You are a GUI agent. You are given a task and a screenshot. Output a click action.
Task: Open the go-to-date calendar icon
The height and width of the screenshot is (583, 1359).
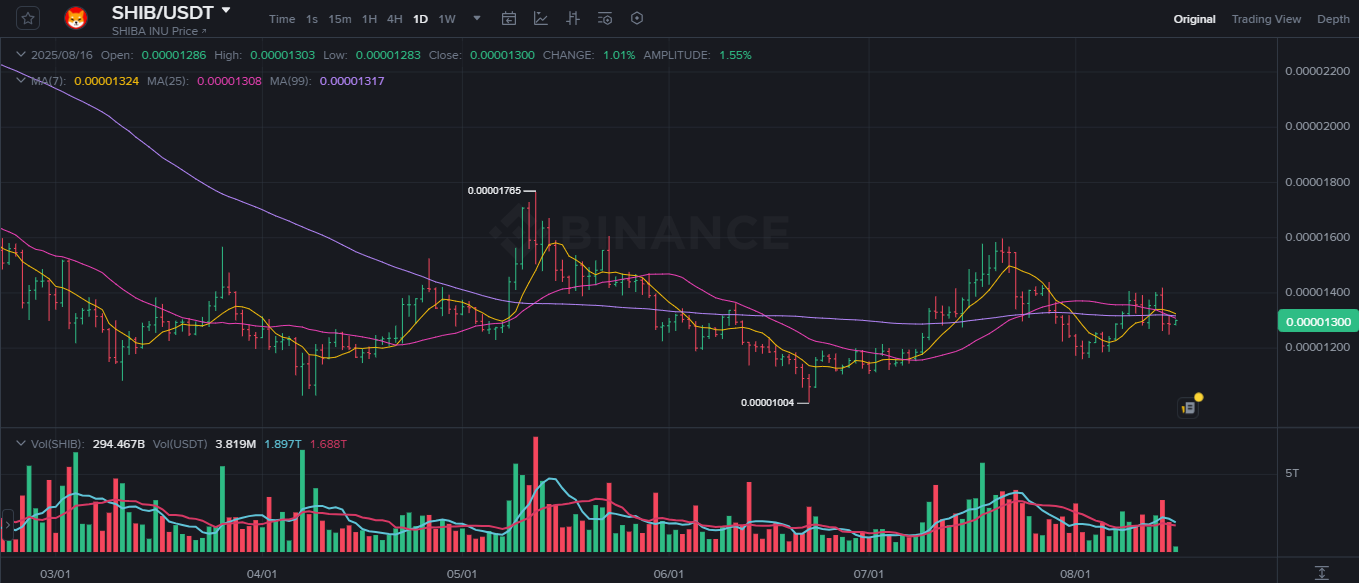(509, 18)
